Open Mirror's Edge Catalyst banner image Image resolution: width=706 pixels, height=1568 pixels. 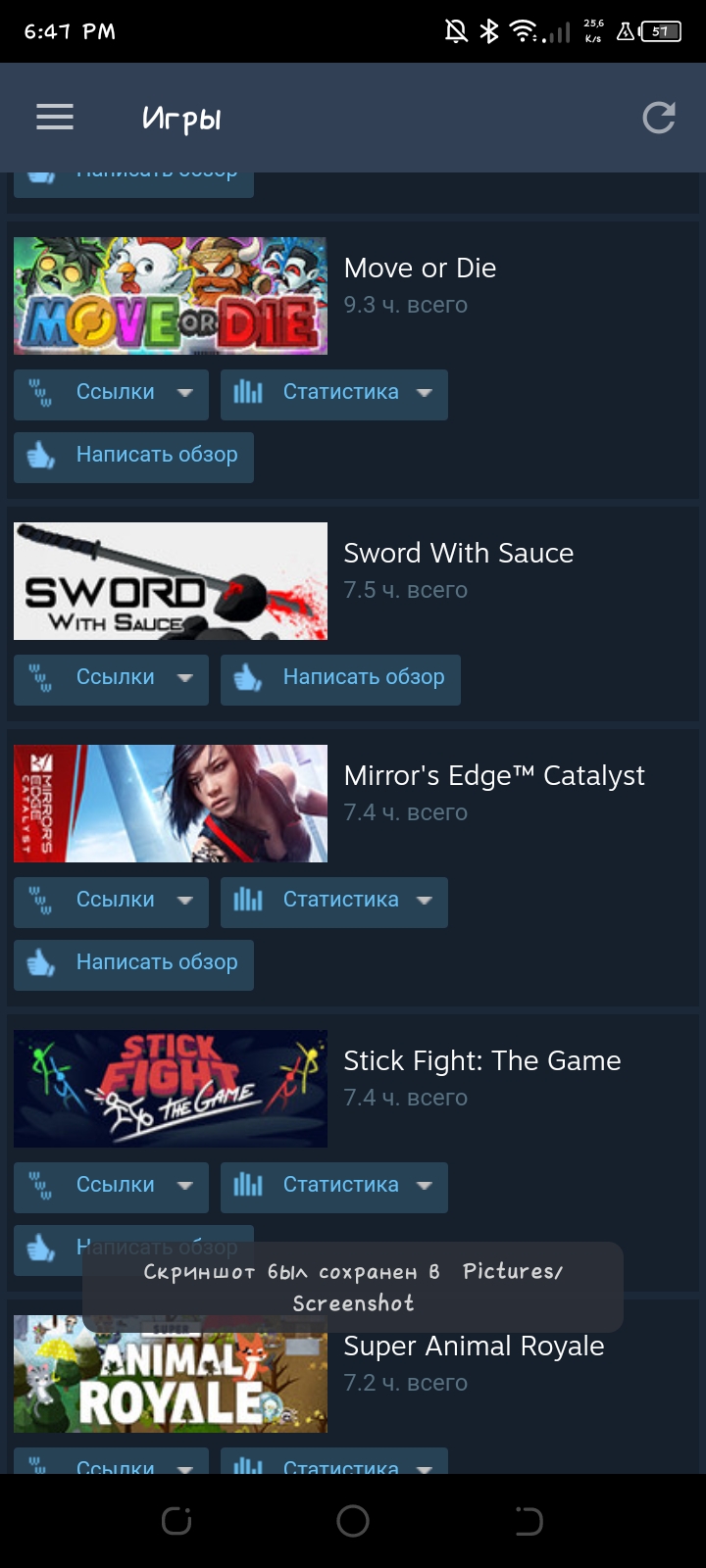[x=171, y=804]
